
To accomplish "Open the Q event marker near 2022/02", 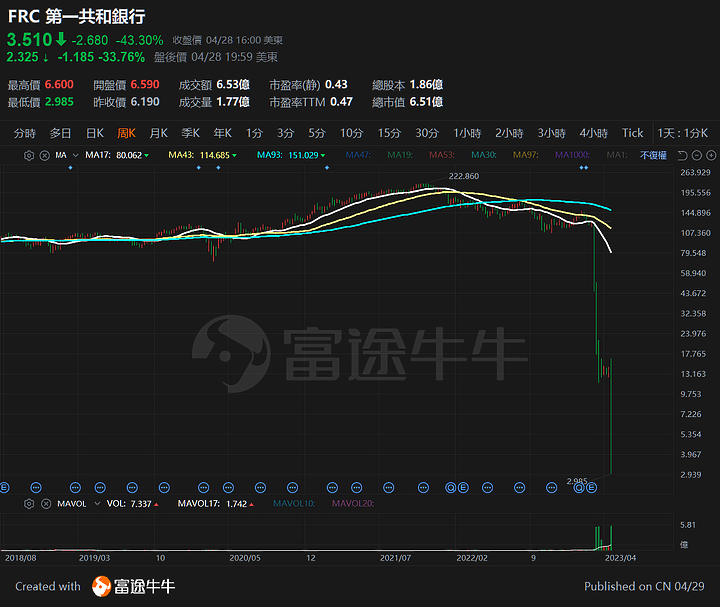I will pos(451,488).
